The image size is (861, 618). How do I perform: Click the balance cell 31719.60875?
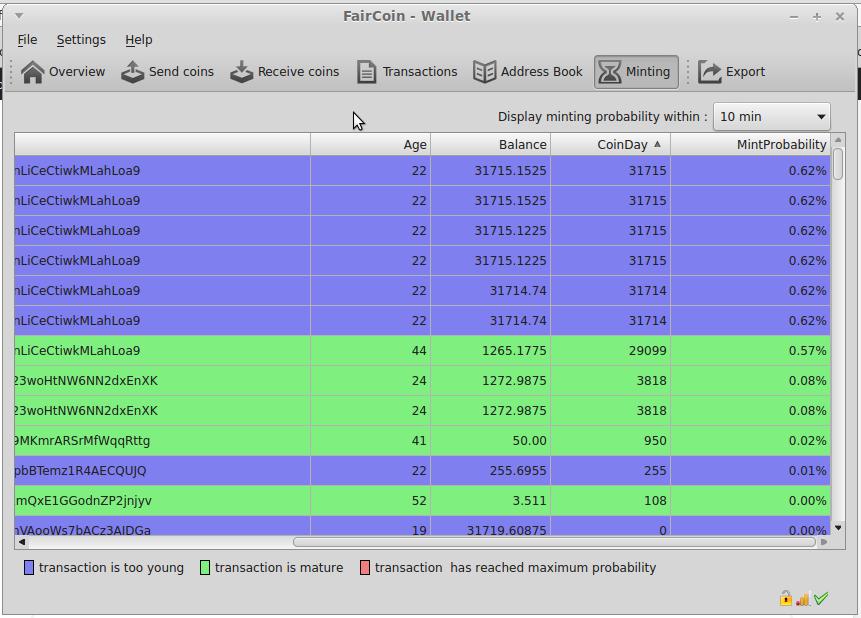click(x=491, y=526)
